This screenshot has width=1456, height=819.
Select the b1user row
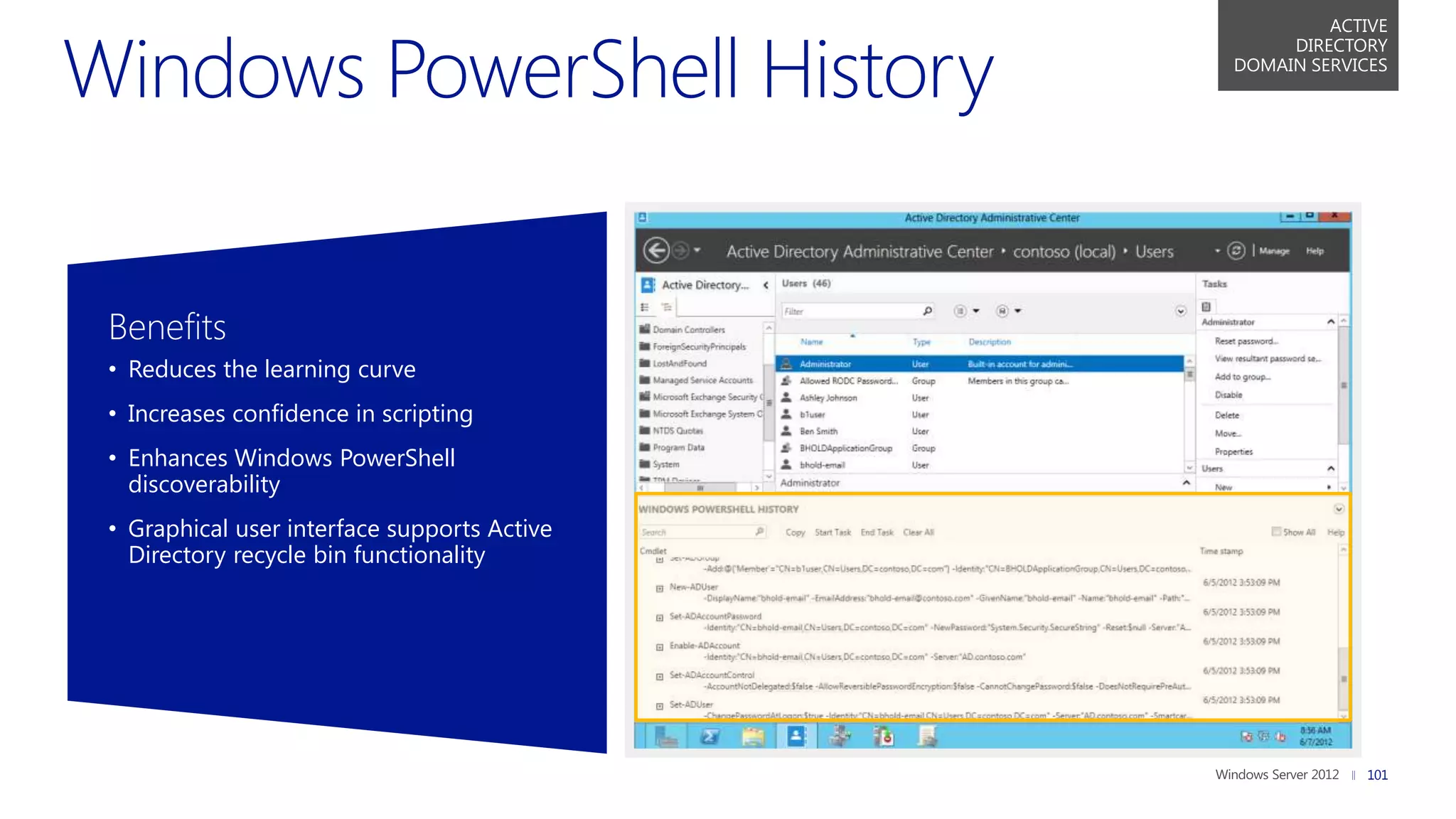(979, 414)
